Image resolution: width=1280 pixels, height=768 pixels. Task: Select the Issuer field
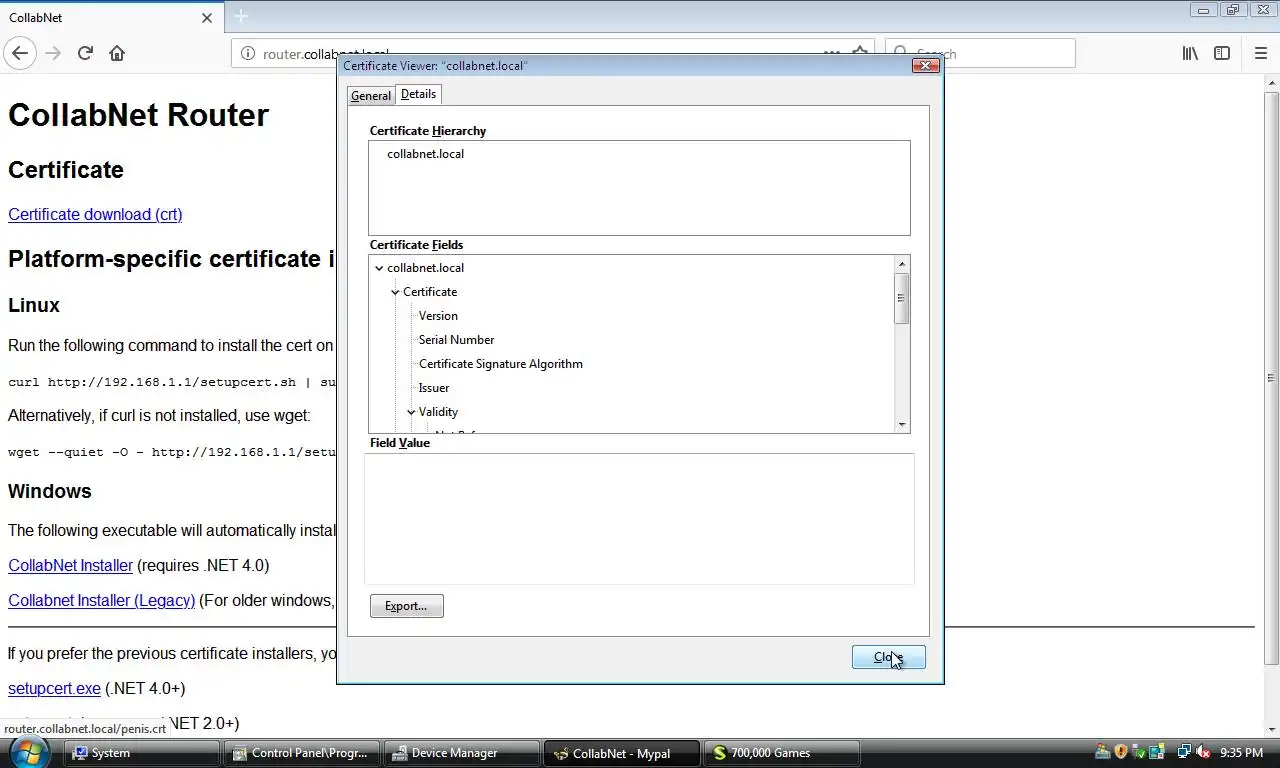pyautogui.click(x=434, y=388)
